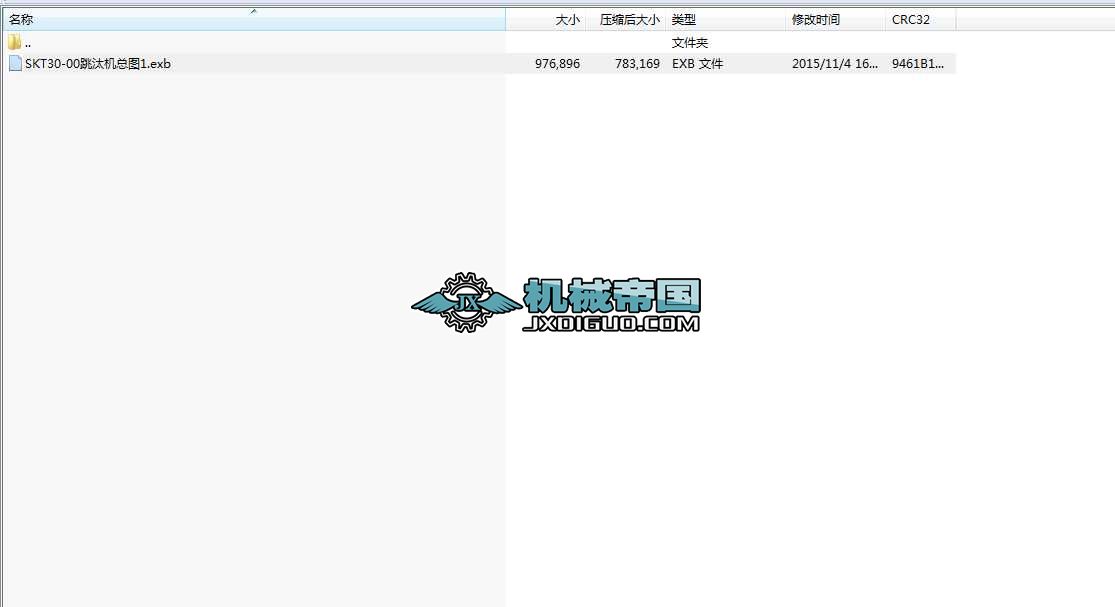
Task: Select the SKT30-00 exb file icon
Action: (15, 63)
